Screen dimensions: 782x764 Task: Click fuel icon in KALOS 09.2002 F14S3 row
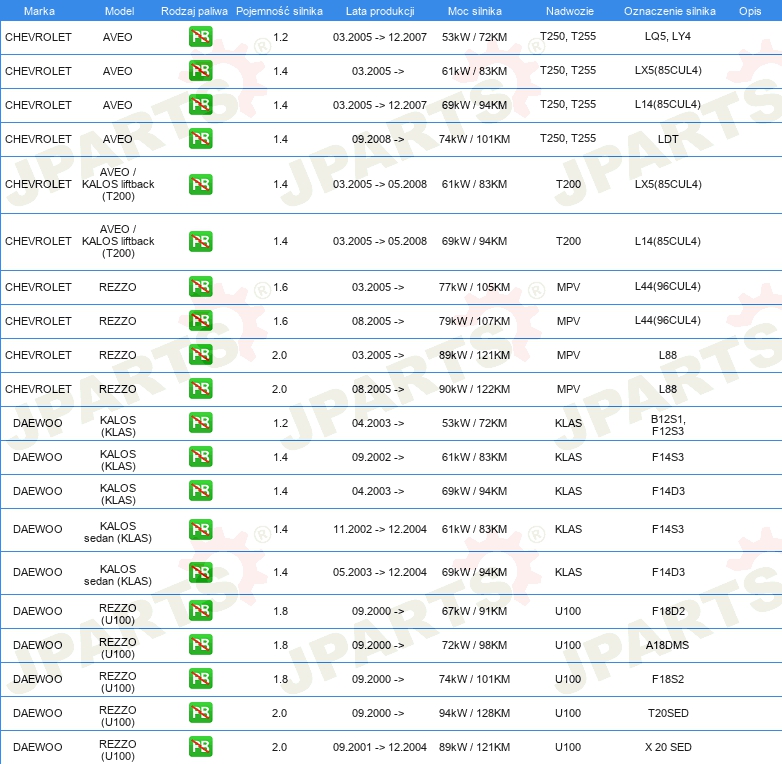(200, 456)
